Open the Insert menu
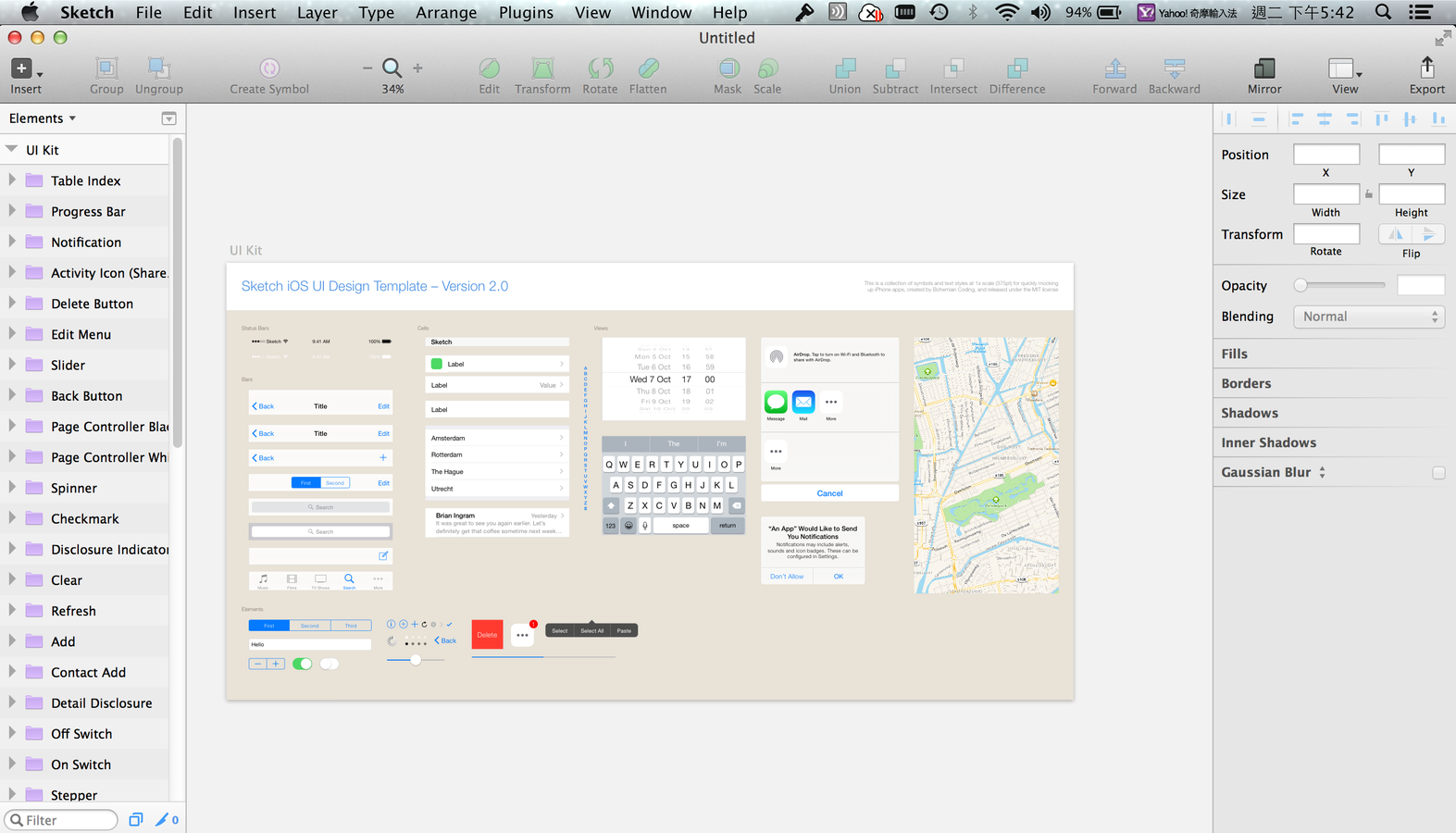This screenshot has height=833, width=1456. pyautogui.click(x=255, y=12)
